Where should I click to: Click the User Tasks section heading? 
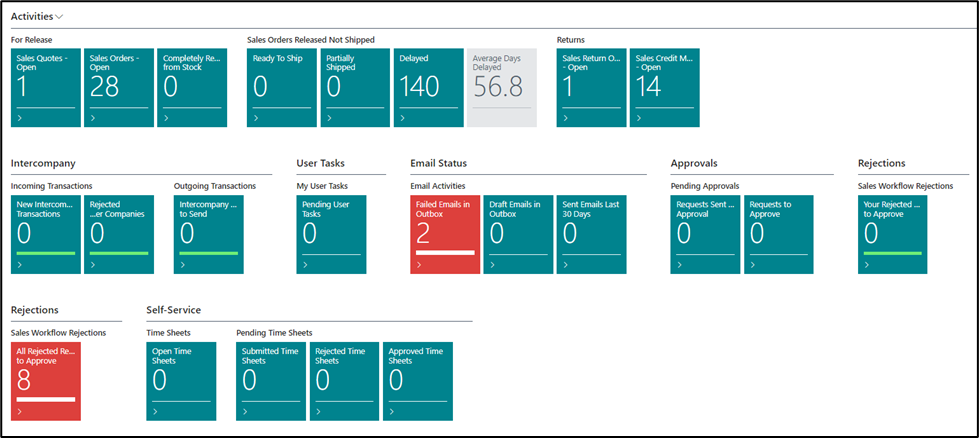pyautogui.click(x=320, y=163)
